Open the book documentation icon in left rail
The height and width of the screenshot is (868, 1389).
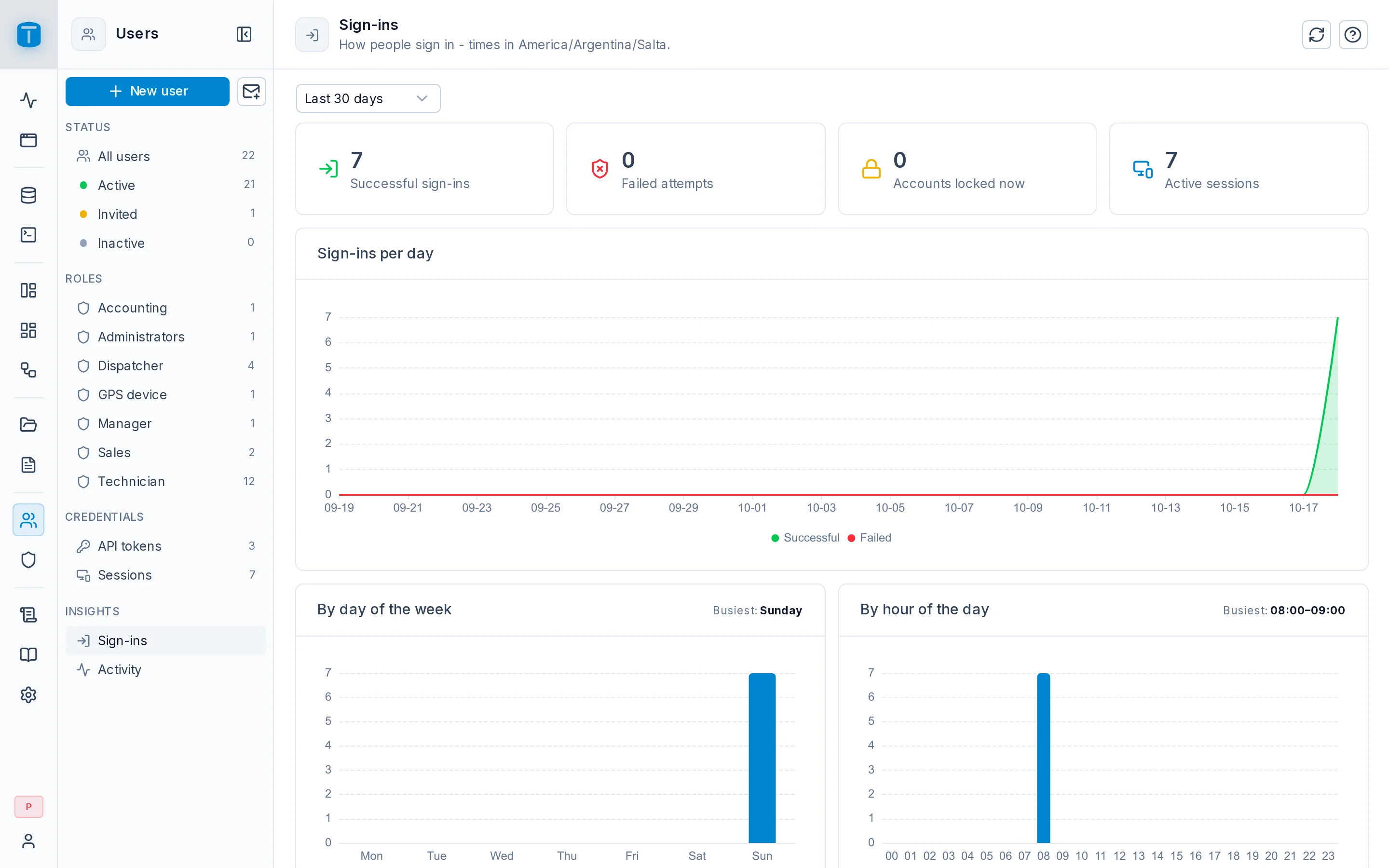28,654
